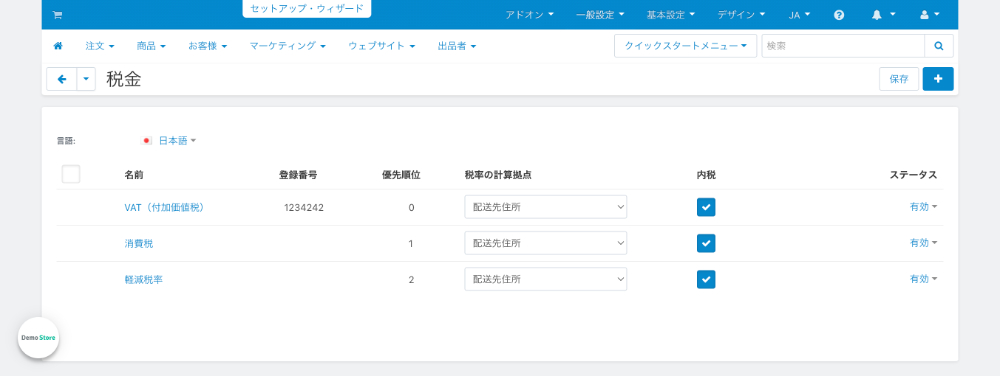Viewport: 1000px width, 376px height.
Task: Open the 基本設定 menu
Action: [x=671, y=15]
